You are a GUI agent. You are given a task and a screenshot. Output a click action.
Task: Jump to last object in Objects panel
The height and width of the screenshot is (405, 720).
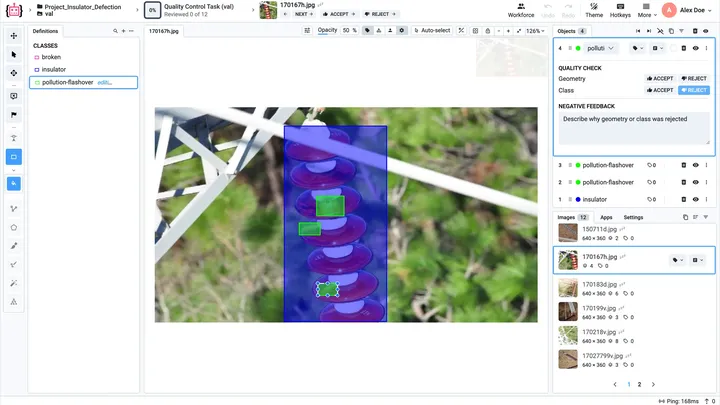(x=649, y=31)
